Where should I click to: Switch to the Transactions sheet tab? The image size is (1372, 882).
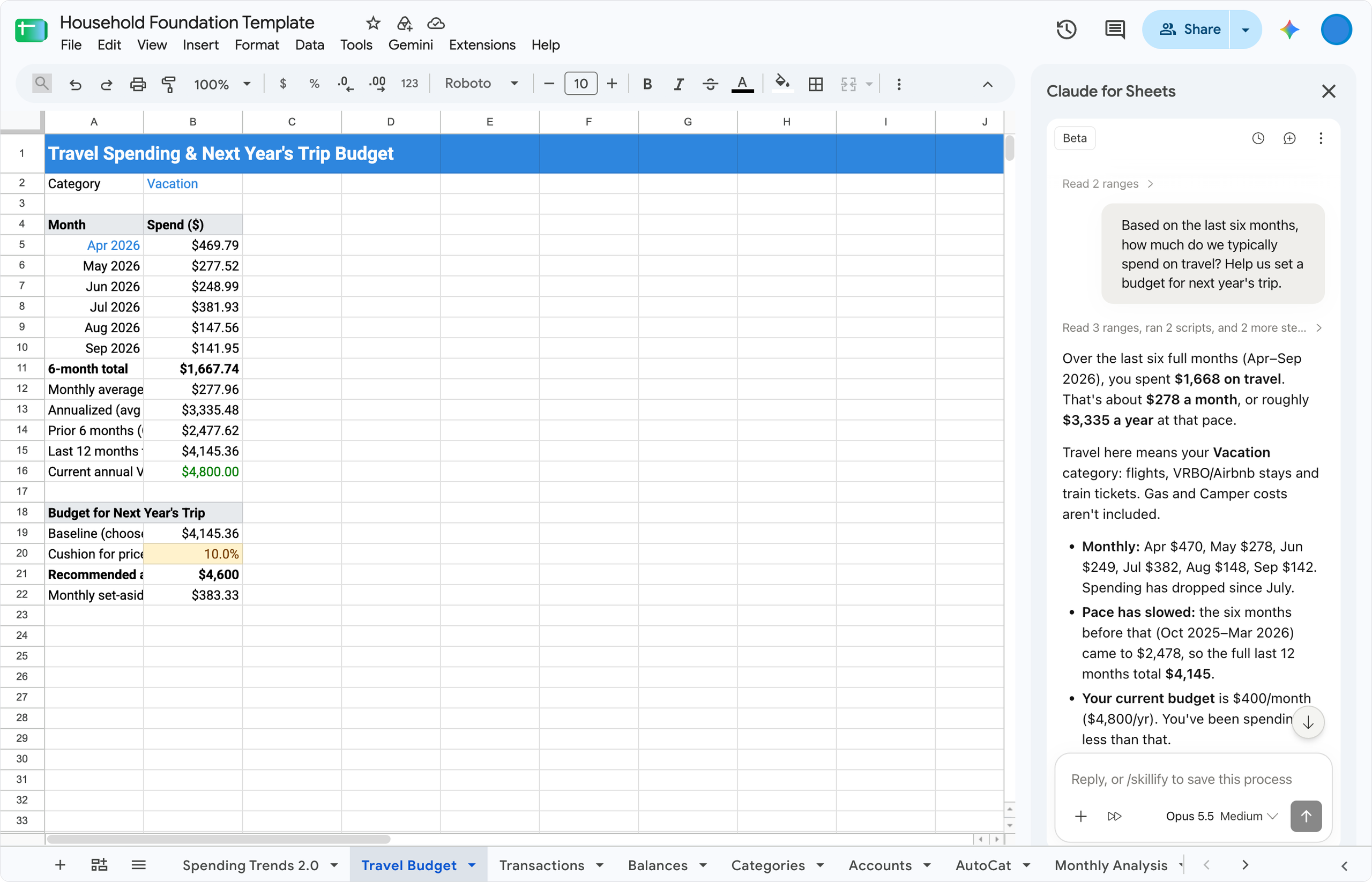541,865
